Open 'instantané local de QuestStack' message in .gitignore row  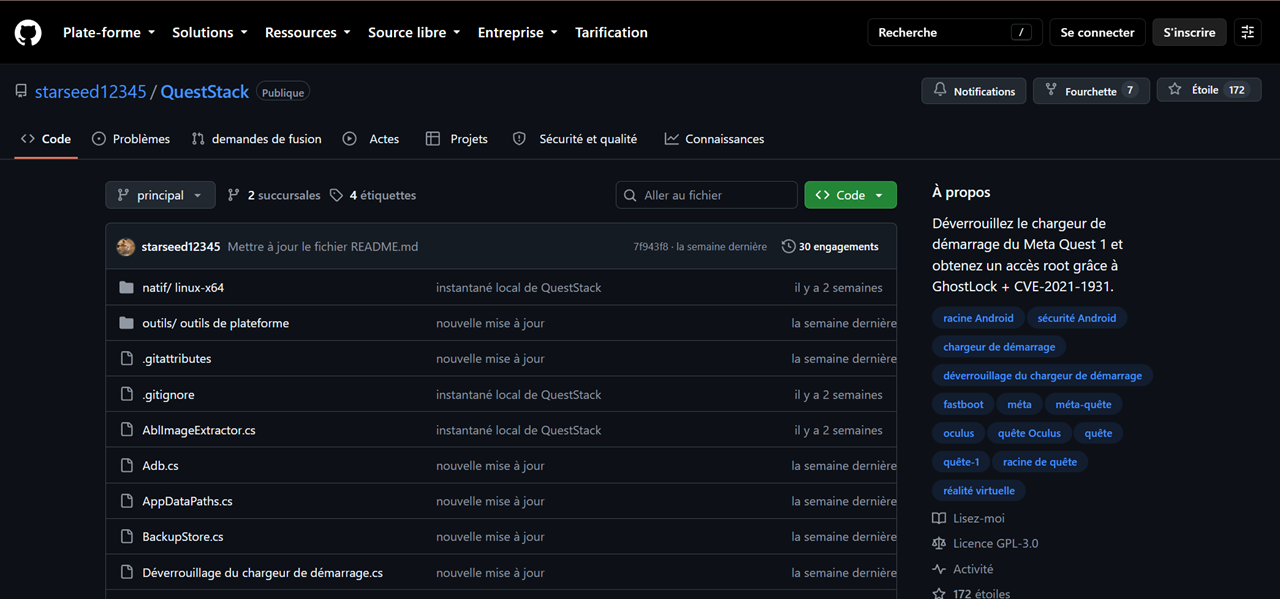point(519,394)
